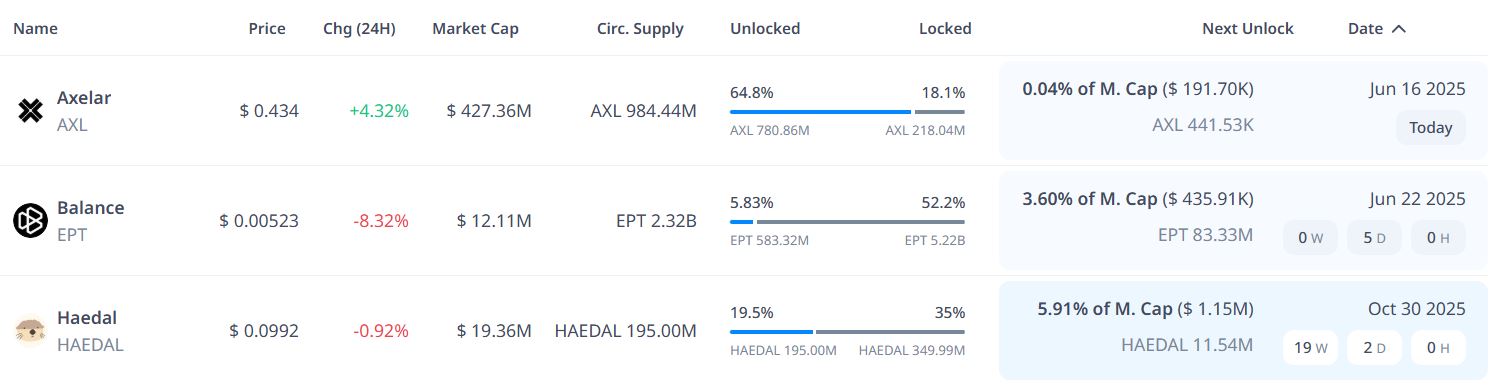Screen dimensions: 1499x385
Task: Sort table by Price column
Action: 267,29
